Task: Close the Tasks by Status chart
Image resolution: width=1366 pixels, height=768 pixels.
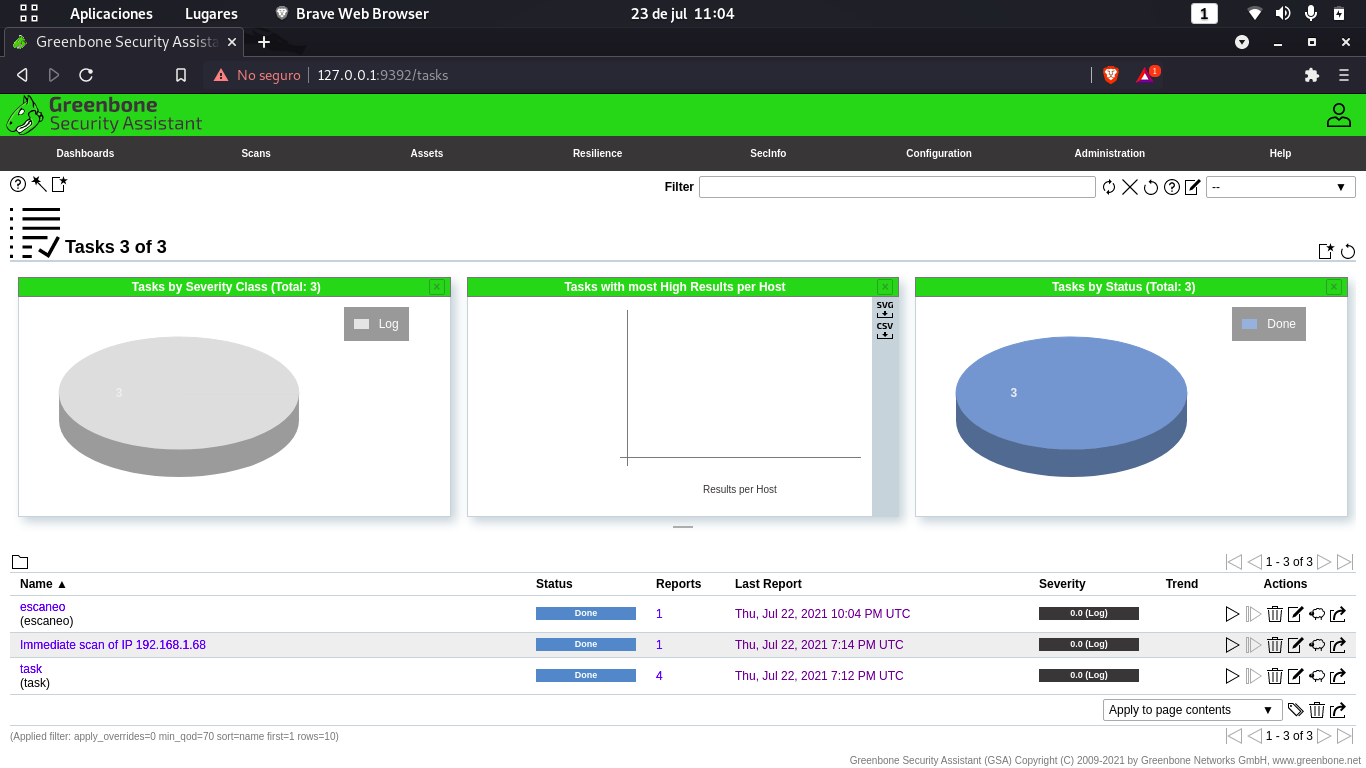Action: coord(1334,287)
